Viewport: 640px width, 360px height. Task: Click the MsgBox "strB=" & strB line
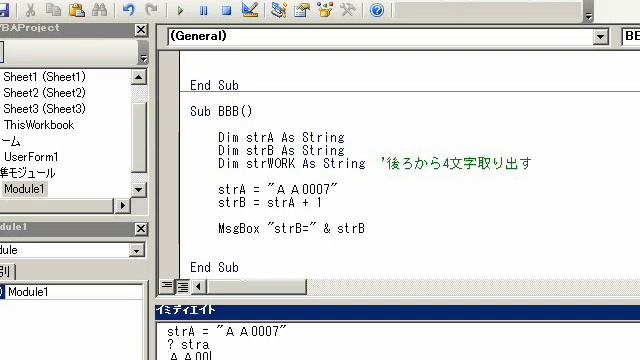click(x=291, y=229)
